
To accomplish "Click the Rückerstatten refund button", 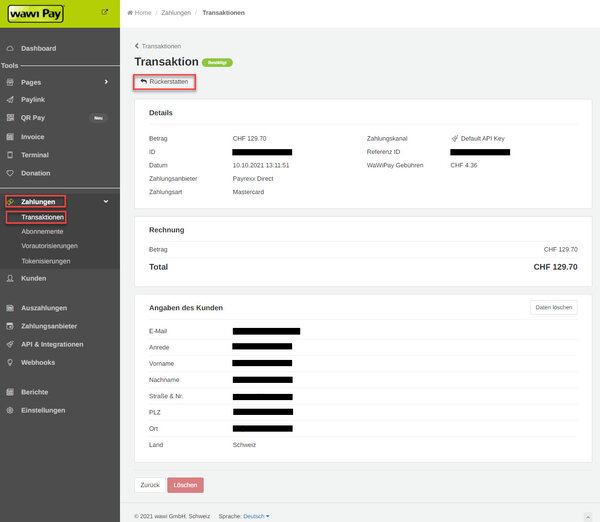I will [165, 82].
